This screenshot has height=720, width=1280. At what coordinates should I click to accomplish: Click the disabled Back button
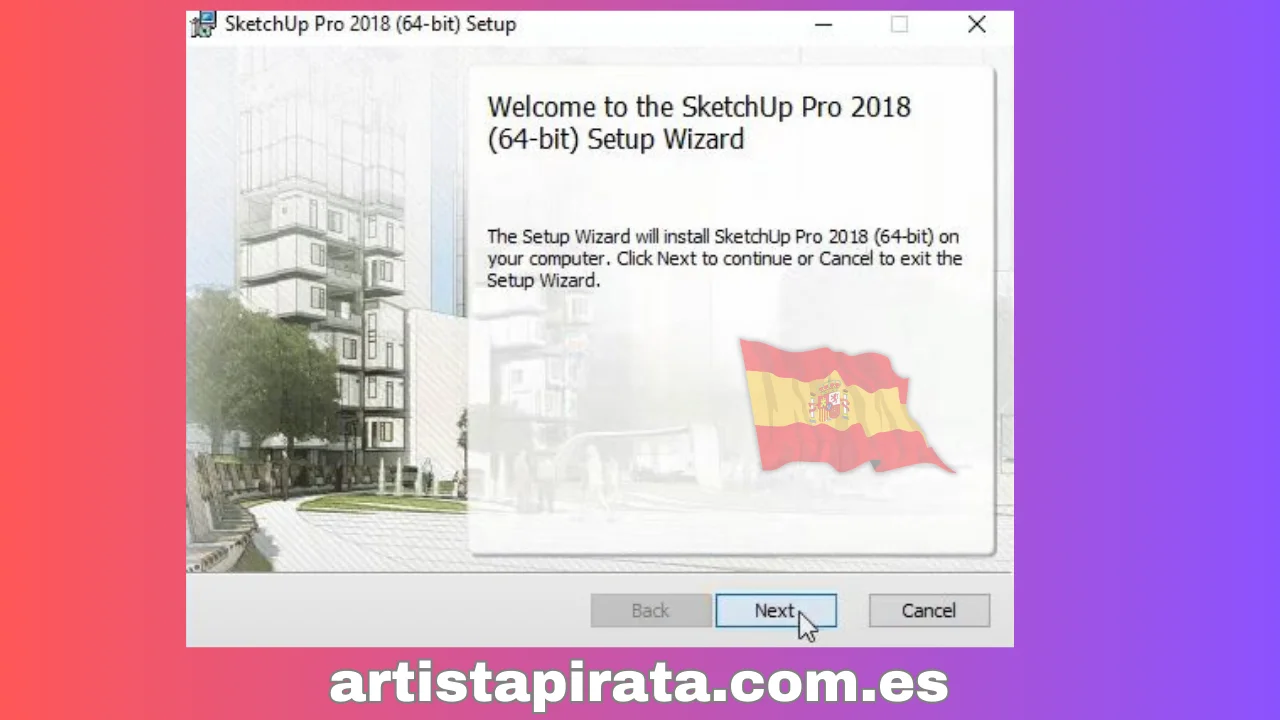pos(651,611)
